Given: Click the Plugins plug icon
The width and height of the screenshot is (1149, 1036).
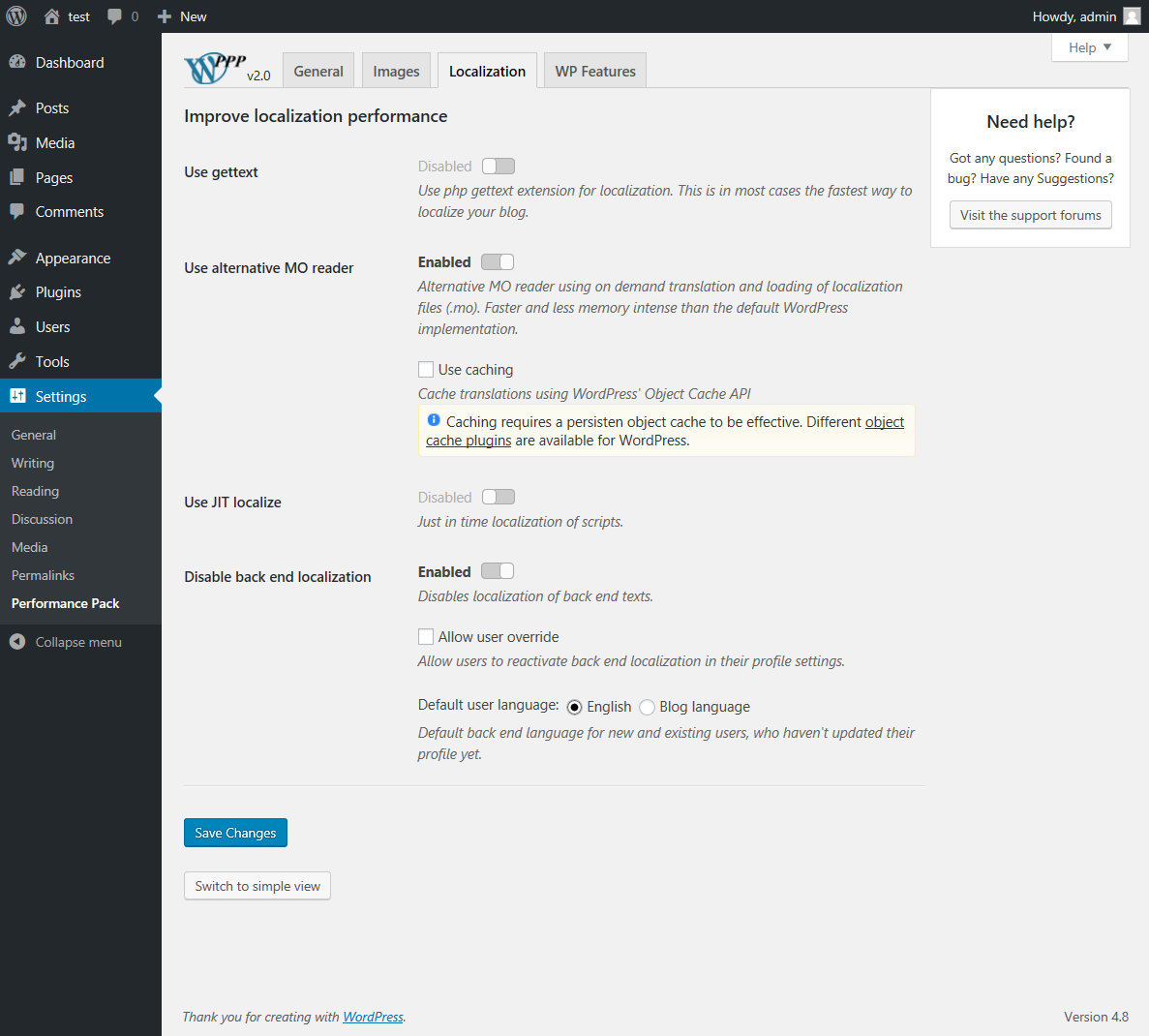Looking at the screenshot, I should tap(17, 291).
